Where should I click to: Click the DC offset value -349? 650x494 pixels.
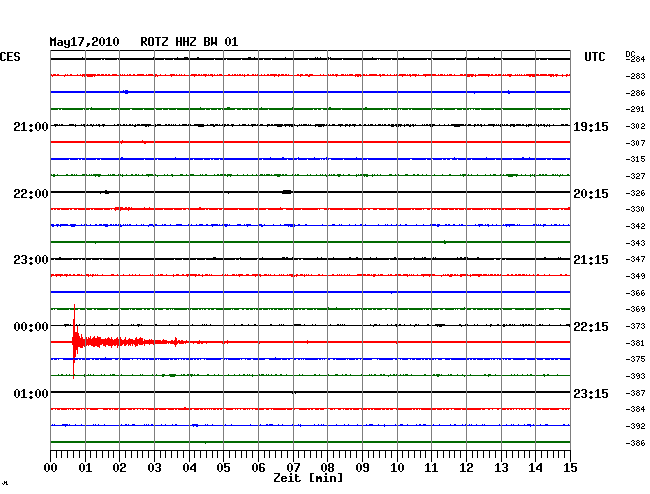click(x=635, y=276)
